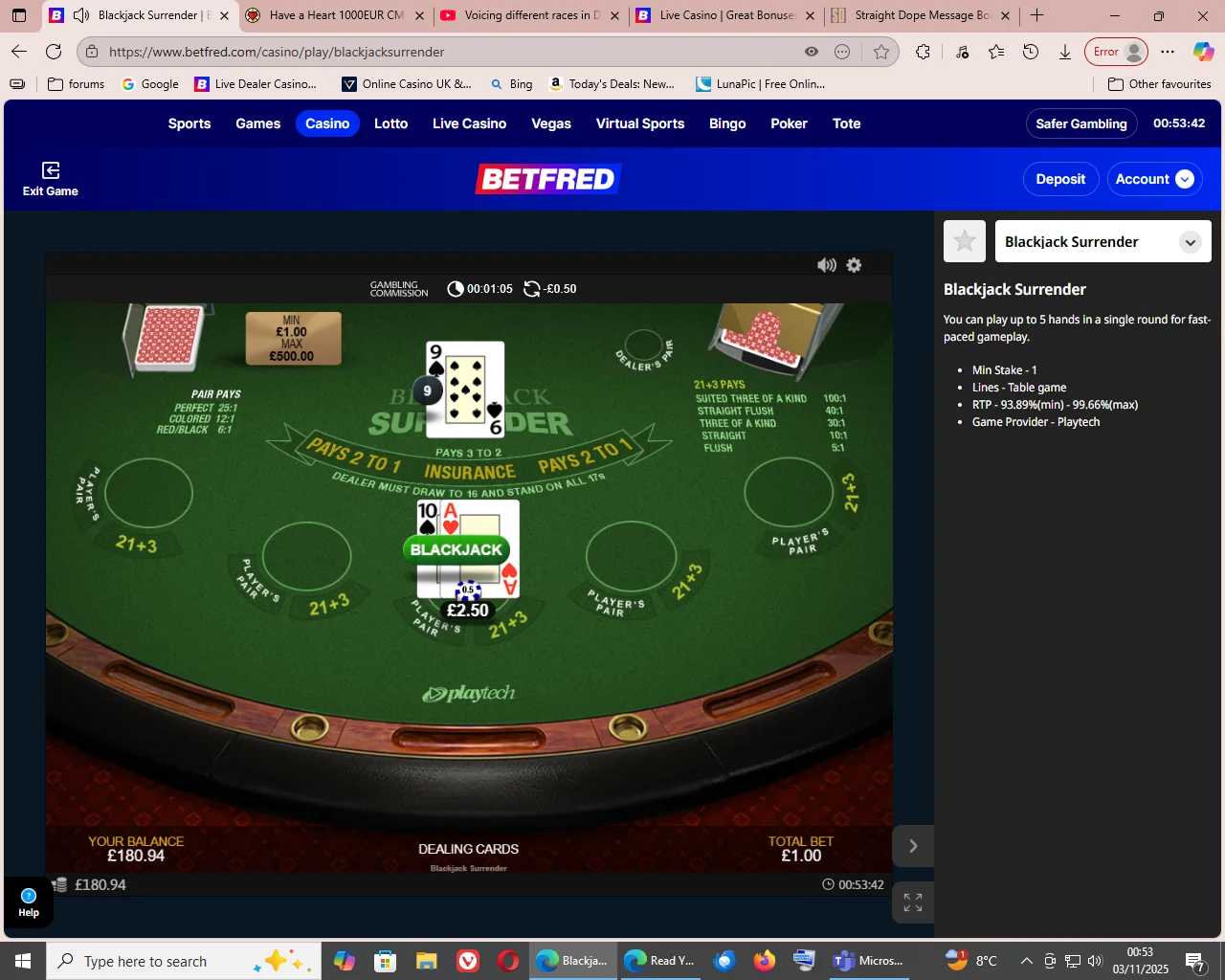Mute the game sound using the speaker icon
Screen dimensions: 1225x980
click(x=827, y=265)
